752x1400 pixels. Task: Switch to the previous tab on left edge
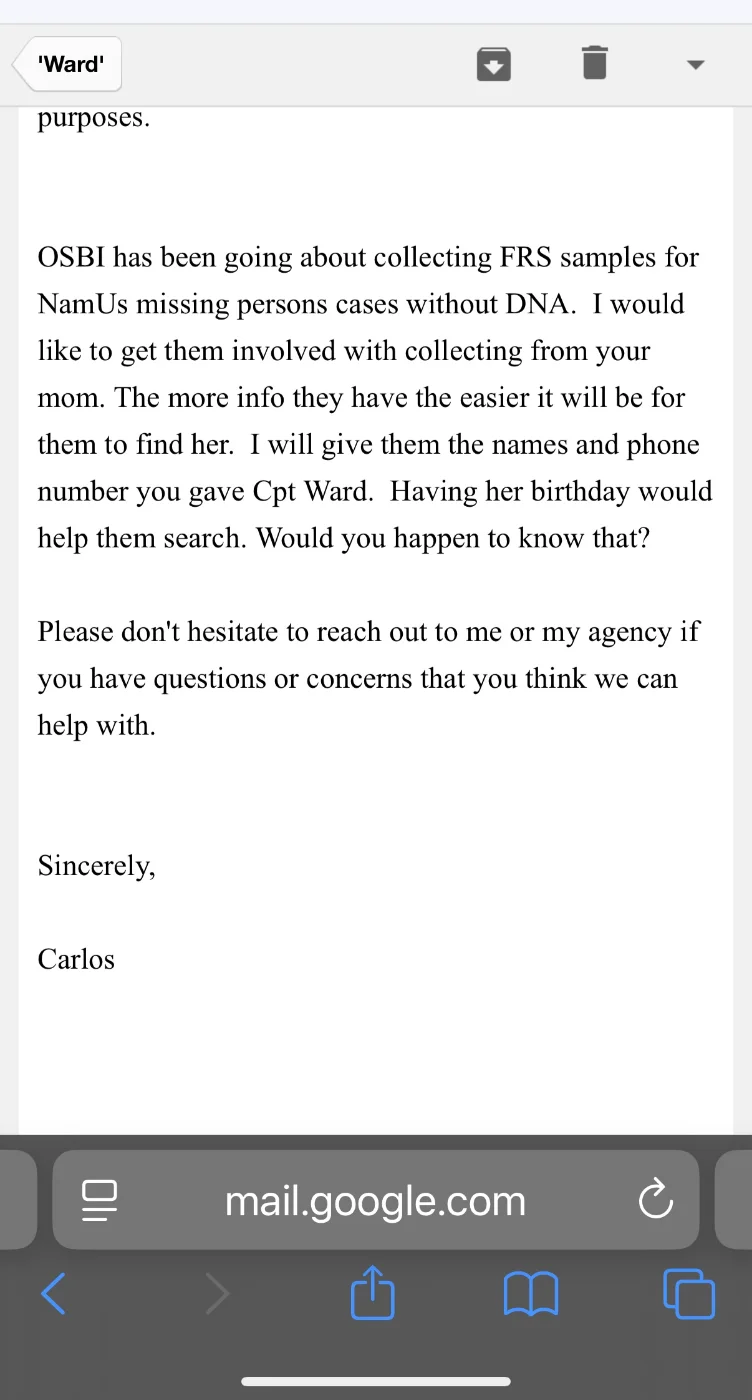(16, 1200)
